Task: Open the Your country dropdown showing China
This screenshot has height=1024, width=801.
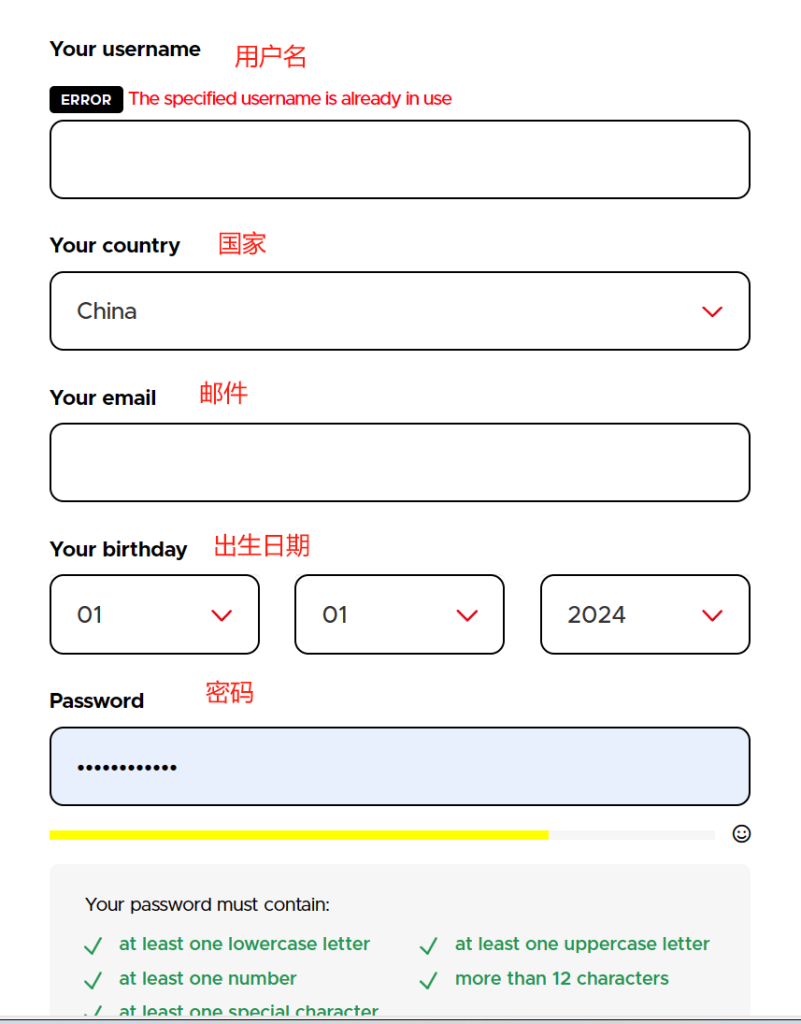Action: pyautogui.click(x=400, y=311)
